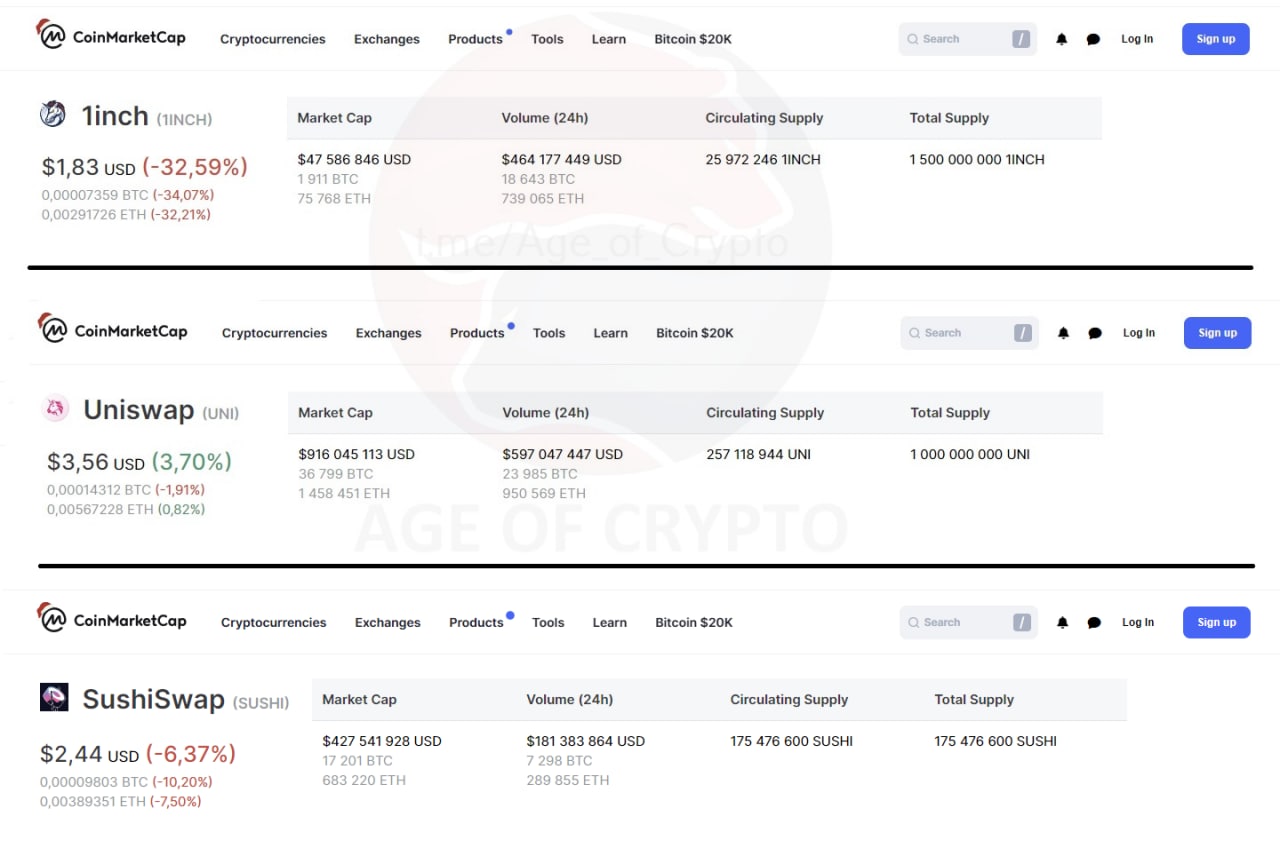Viewport: 1280px width, 856px height.
Task: Click total supply 1 500 000 000 1INCH
Action: 977,159
